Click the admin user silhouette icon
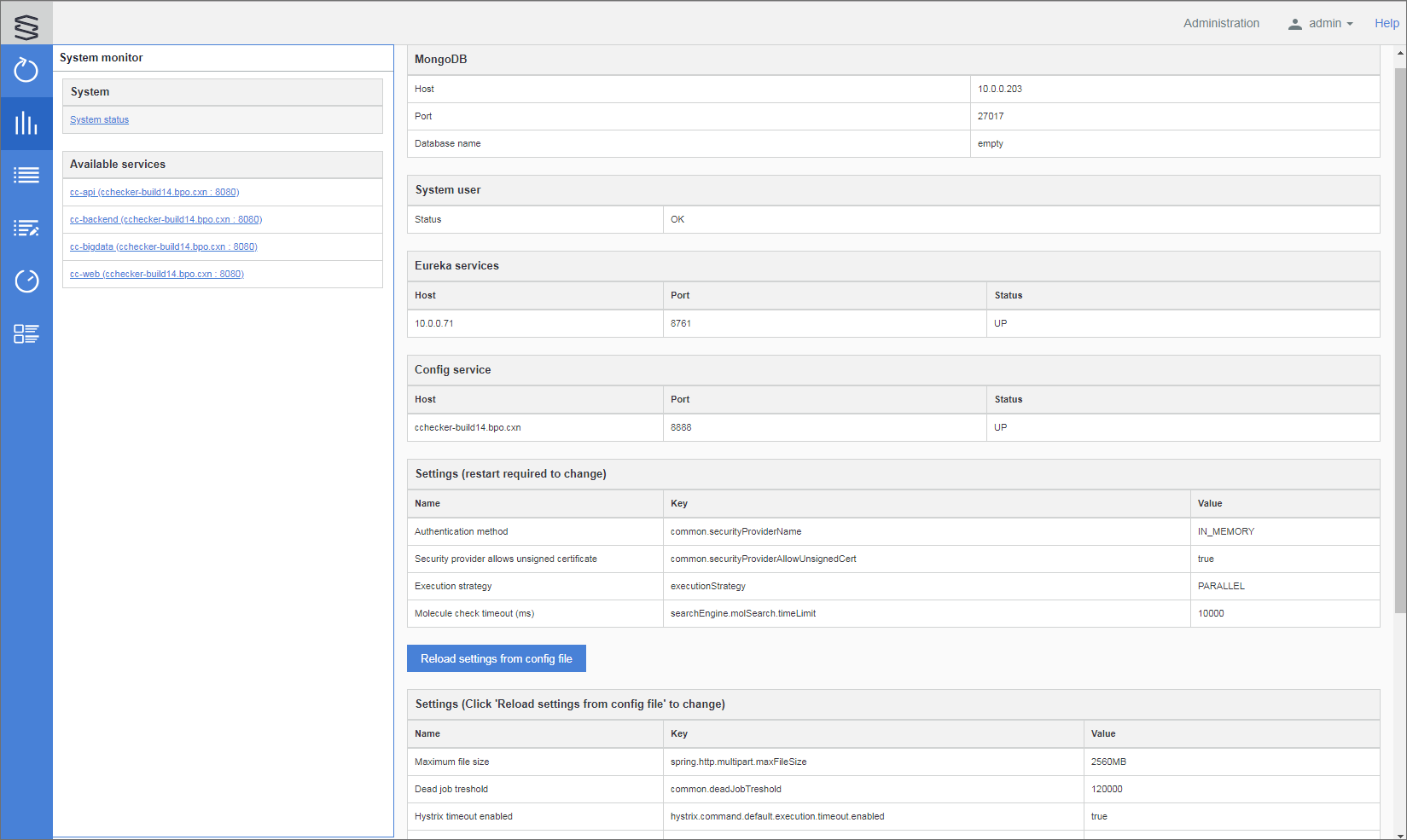The width and height of the screenshot is (1407, 840). click(1294, 24)
